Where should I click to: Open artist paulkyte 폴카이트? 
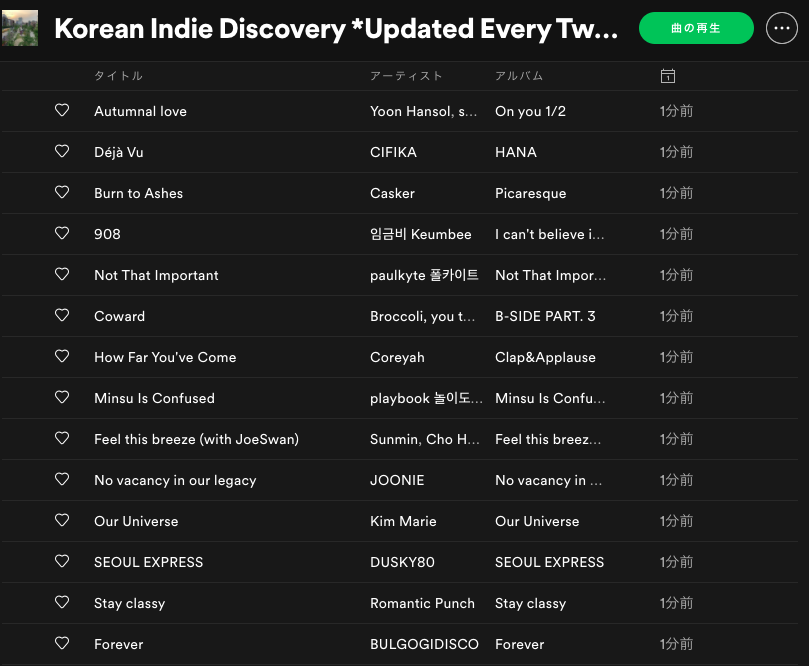(424, 275)
